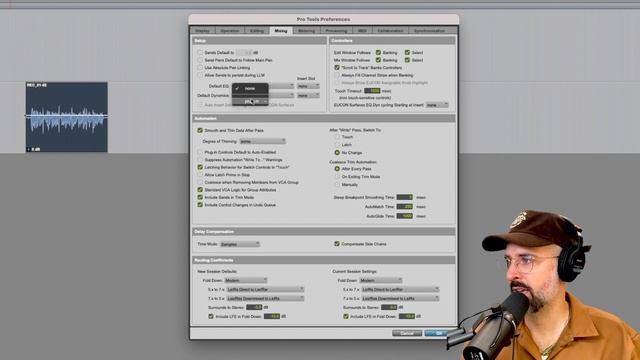This screenshot has height=360, width=640.
Task: Enable Coalesce when Removing VCA Group Members
Action: 200,182
